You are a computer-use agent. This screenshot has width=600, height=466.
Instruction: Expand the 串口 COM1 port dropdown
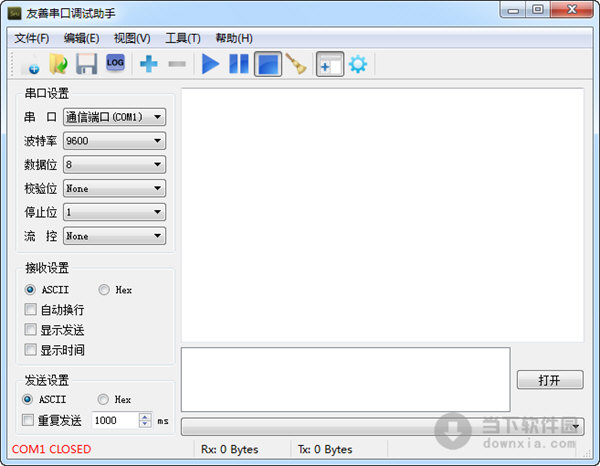(114, 117)
